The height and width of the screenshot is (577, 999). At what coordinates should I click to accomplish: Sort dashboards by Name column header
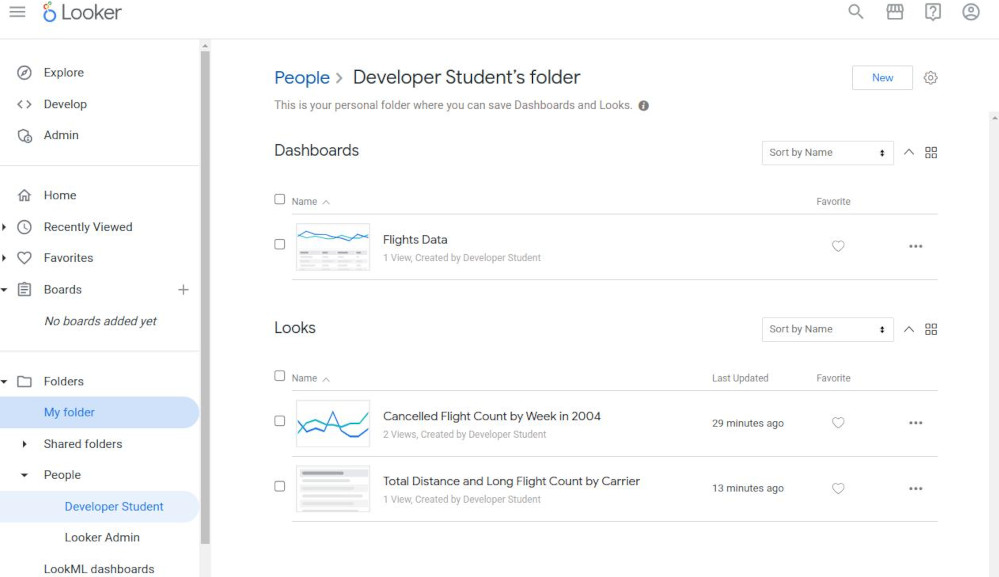pyautogui.click(x=310, y=202)
